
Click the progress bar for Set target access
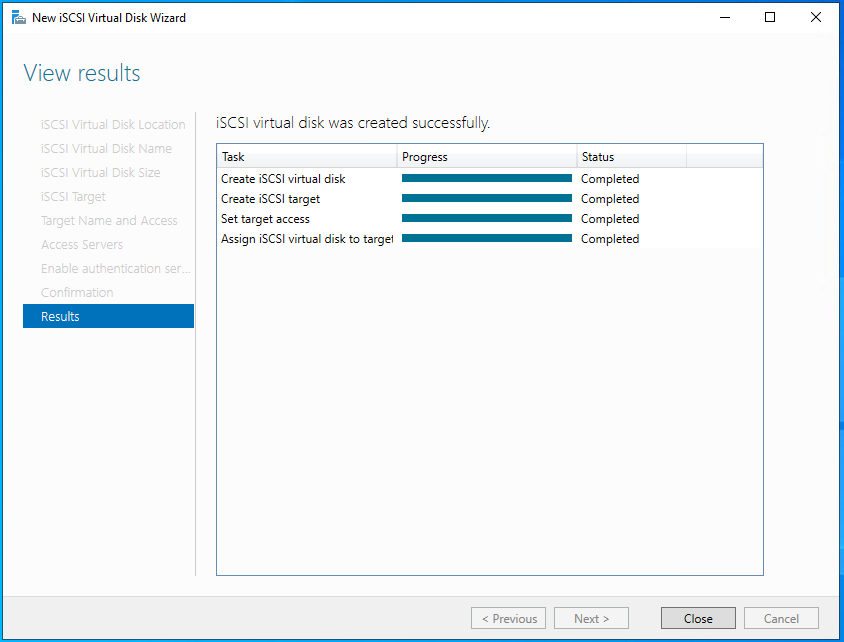[x=486, y=218]
